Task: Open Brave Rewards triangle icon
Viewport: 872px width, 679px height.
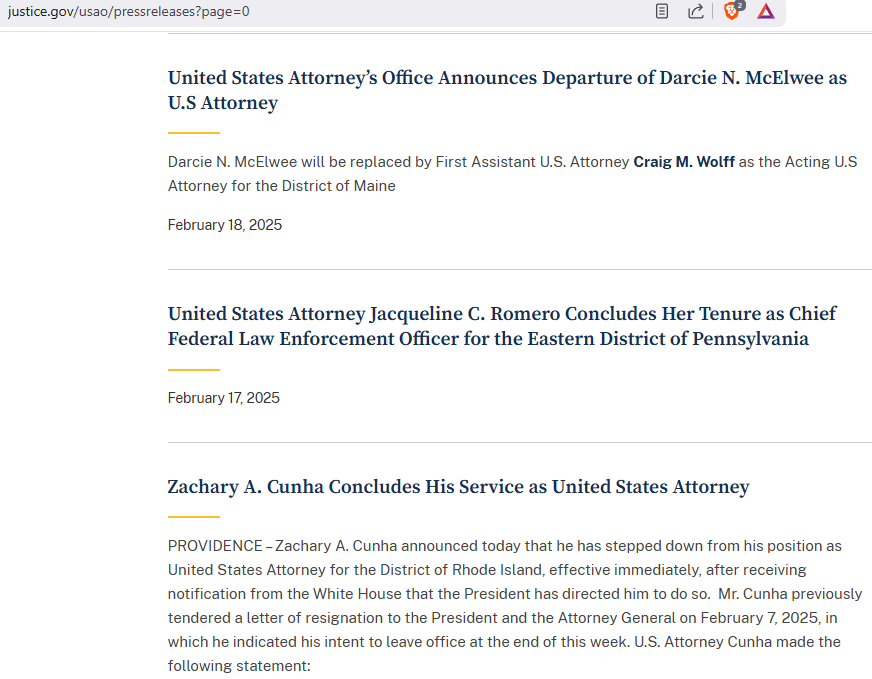Action: click(x=766, y=11)
